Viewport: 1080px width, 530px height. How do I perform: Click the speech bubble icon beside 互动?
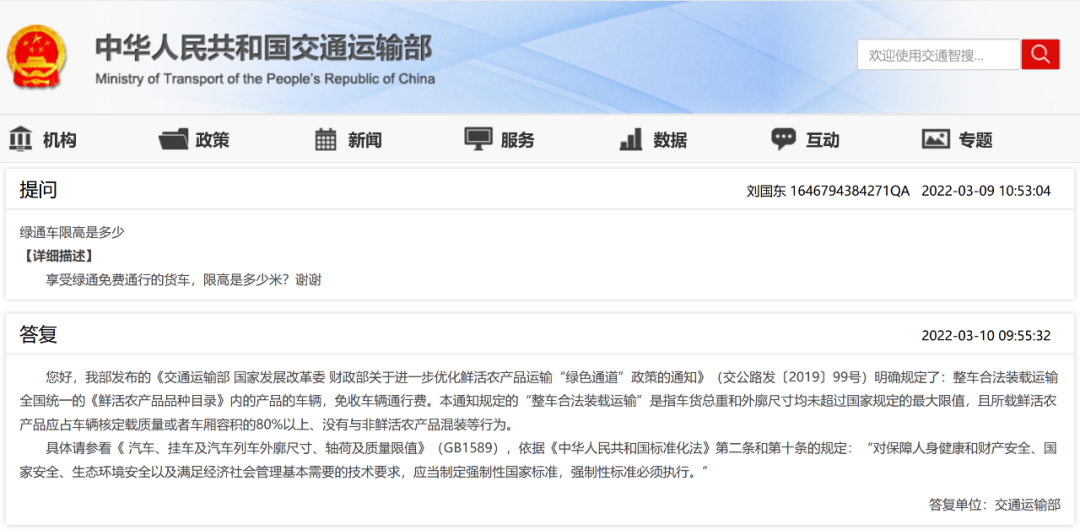(783, 139)
